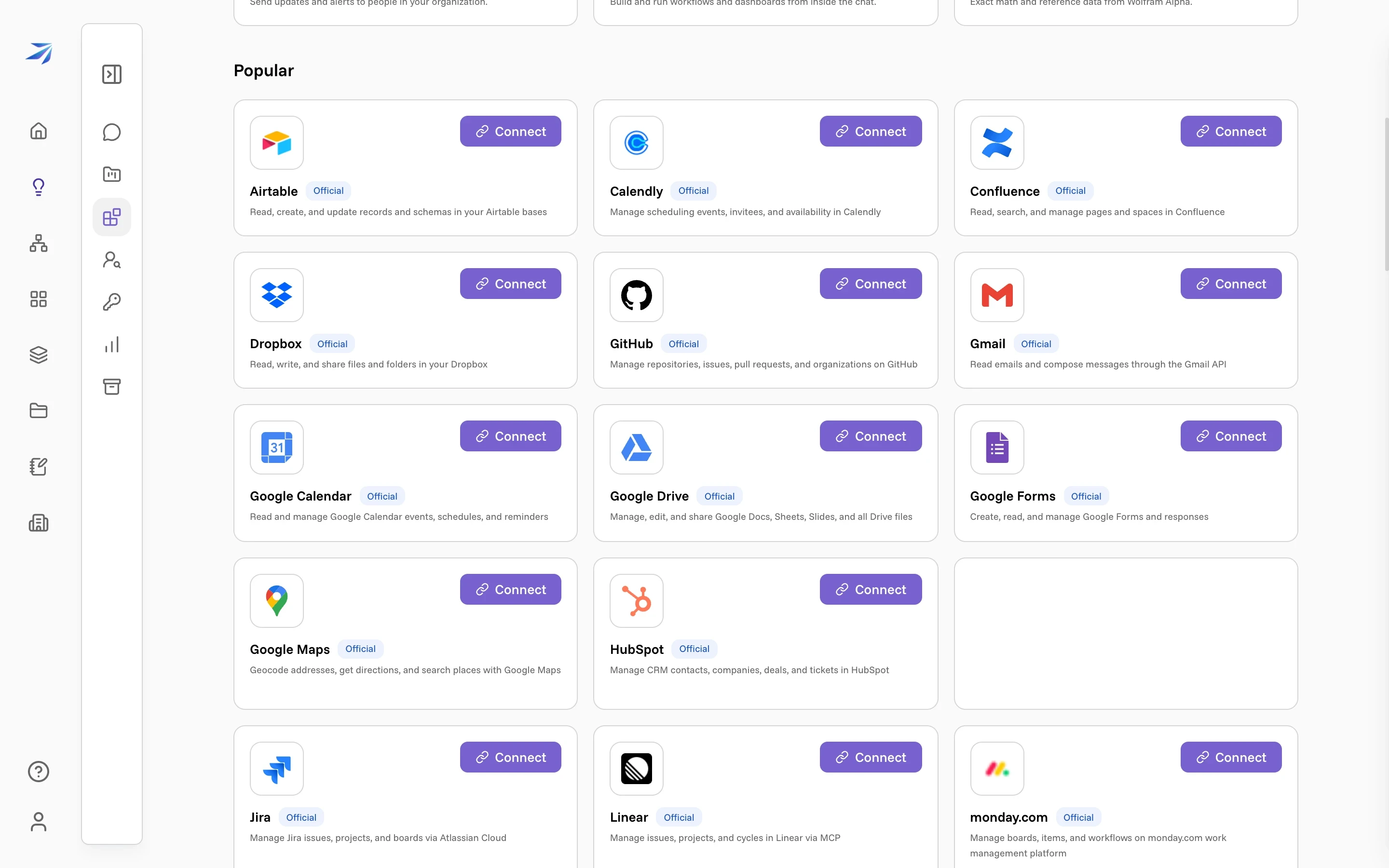Click the Google Drive card title

click(x=649, y=496)
